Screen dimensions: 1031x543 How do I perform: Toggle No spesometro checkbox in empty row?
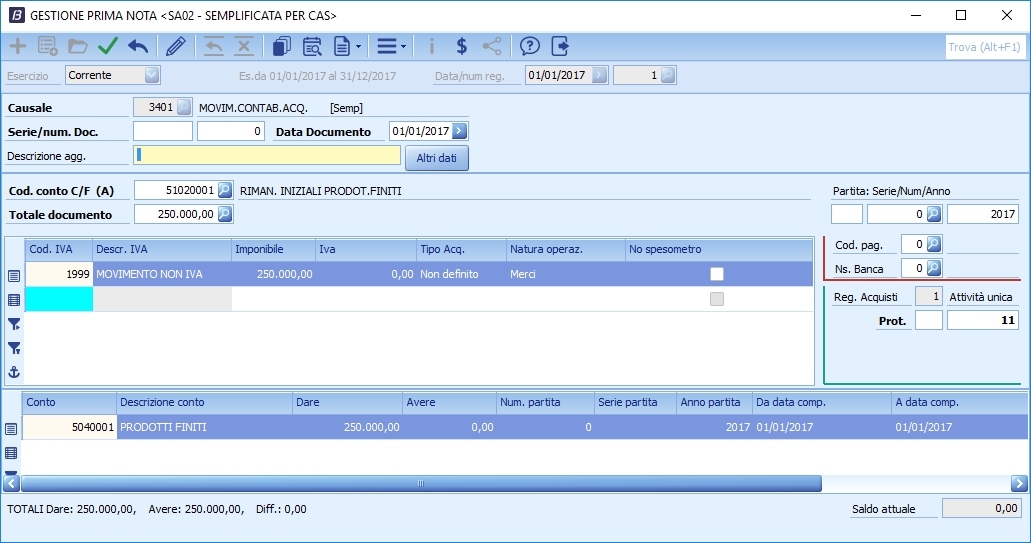(717, 299)
